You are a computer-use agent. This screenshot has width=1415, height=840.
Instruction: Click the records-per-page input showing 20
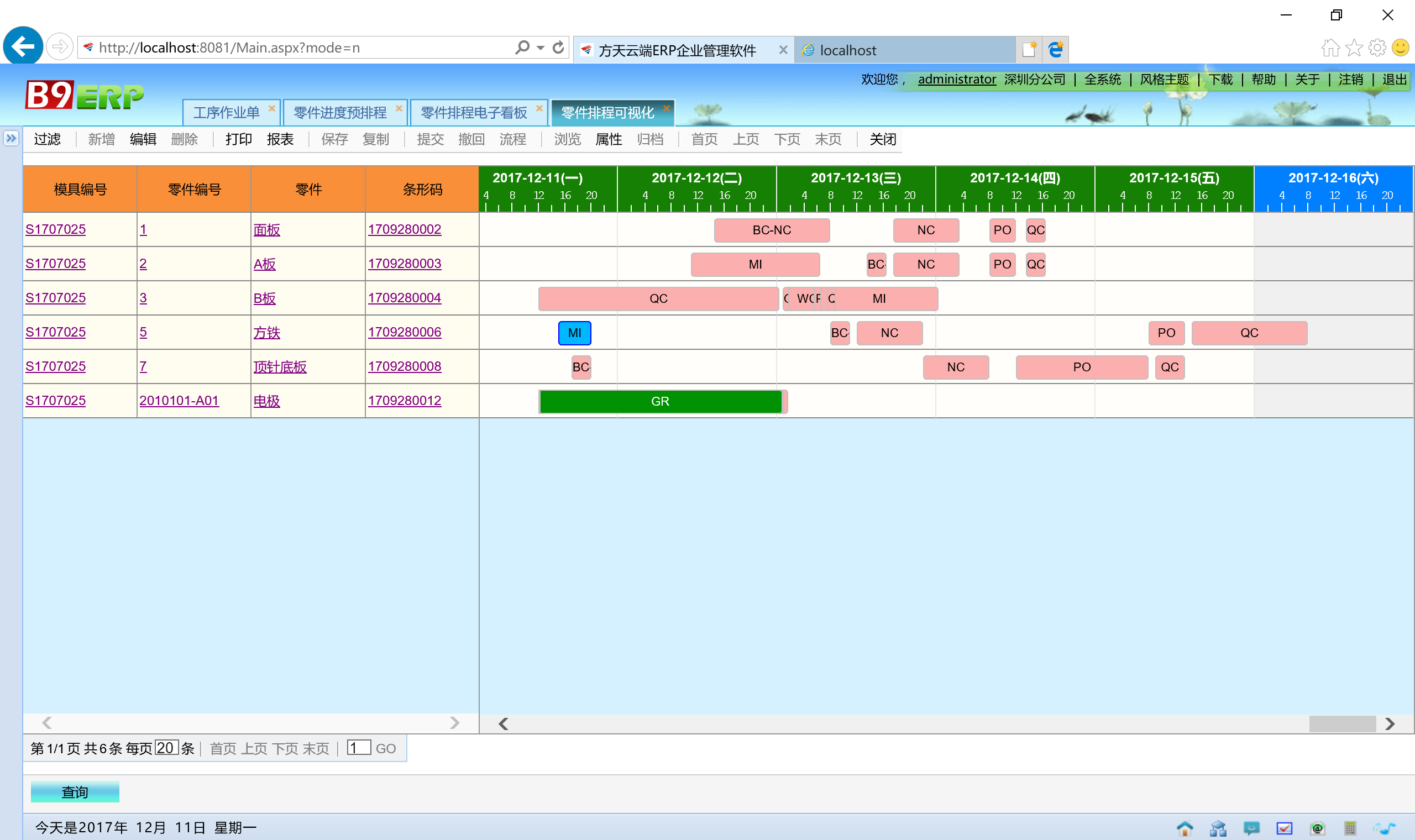click(x=166, y=748)
